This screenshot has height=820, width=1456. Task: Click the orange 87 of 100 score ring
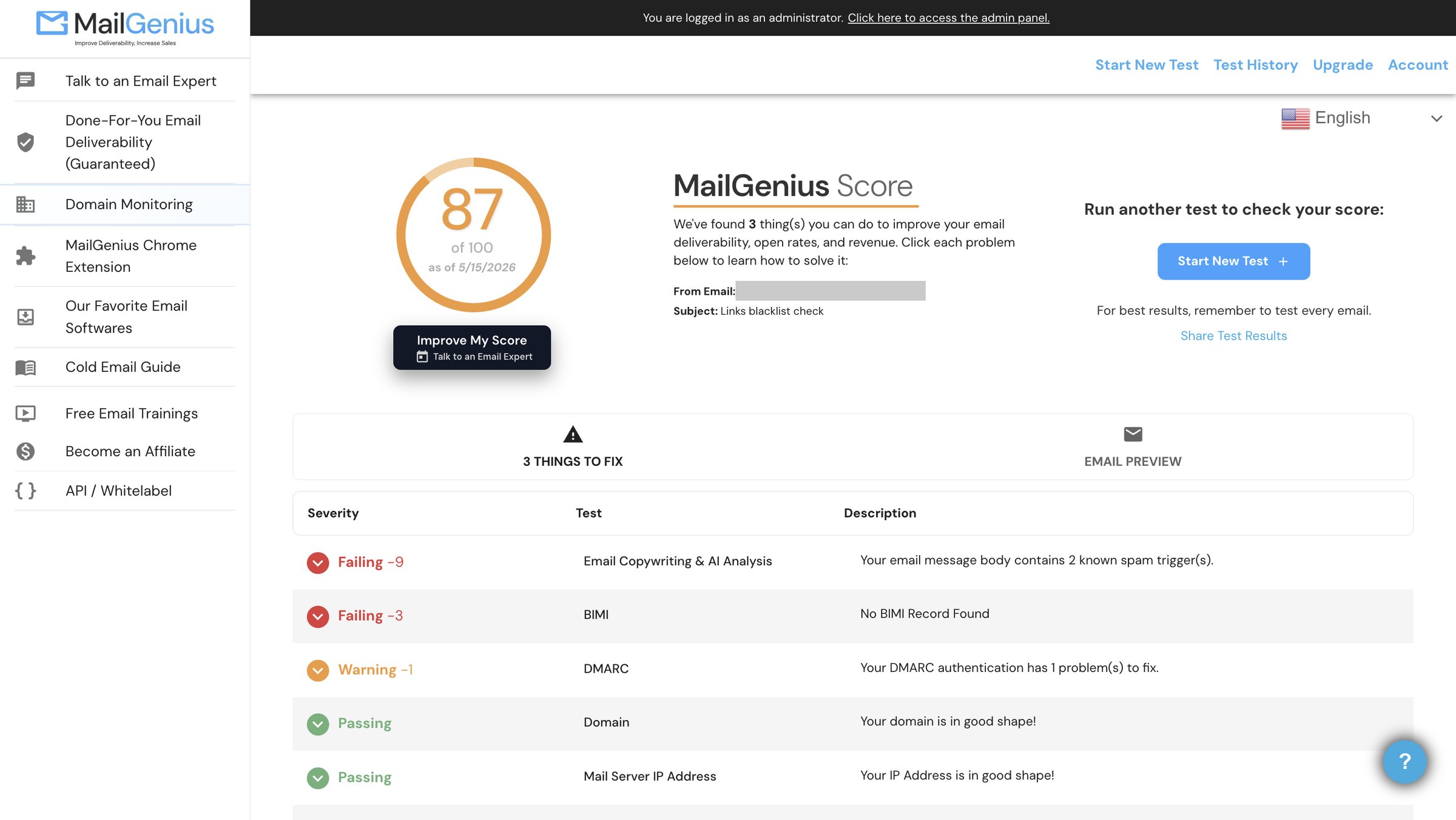point(473,235)
